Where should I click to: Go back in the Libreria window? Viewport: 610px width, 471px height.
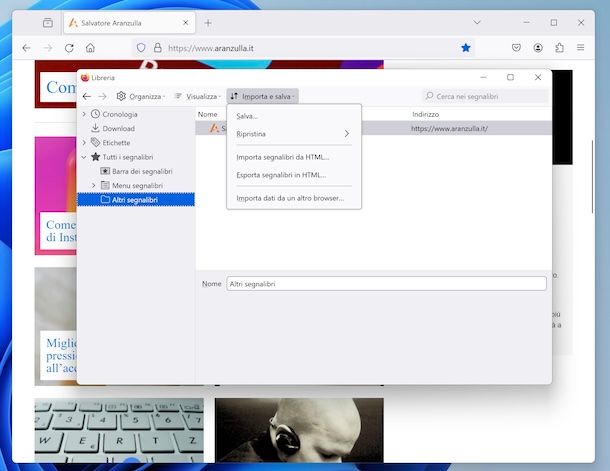[87, 96]
